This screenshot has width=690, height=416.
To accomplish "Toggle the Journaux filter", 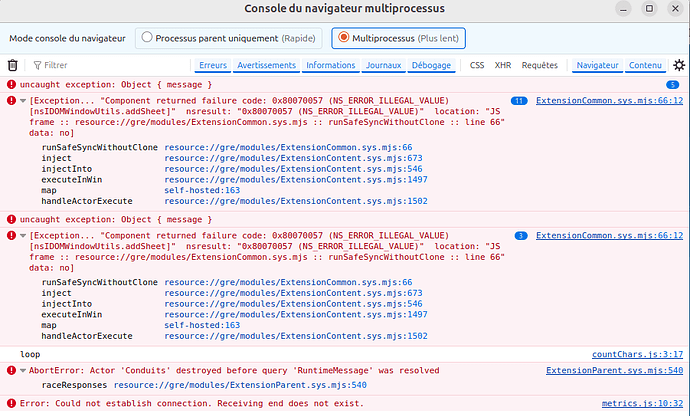I will (383, 65).
